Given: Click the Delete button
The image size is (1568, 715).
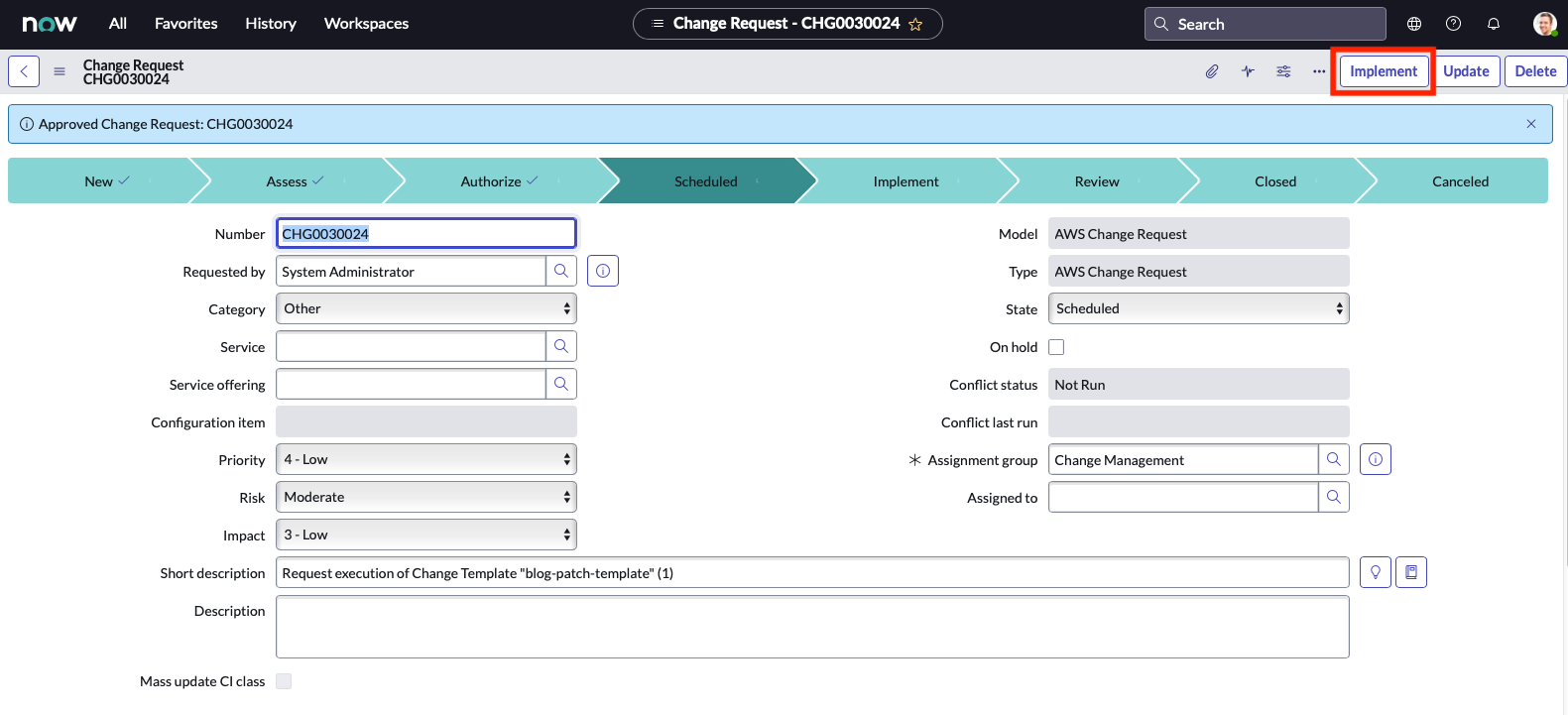Looking at the screenshot, I should point(1535,71).
